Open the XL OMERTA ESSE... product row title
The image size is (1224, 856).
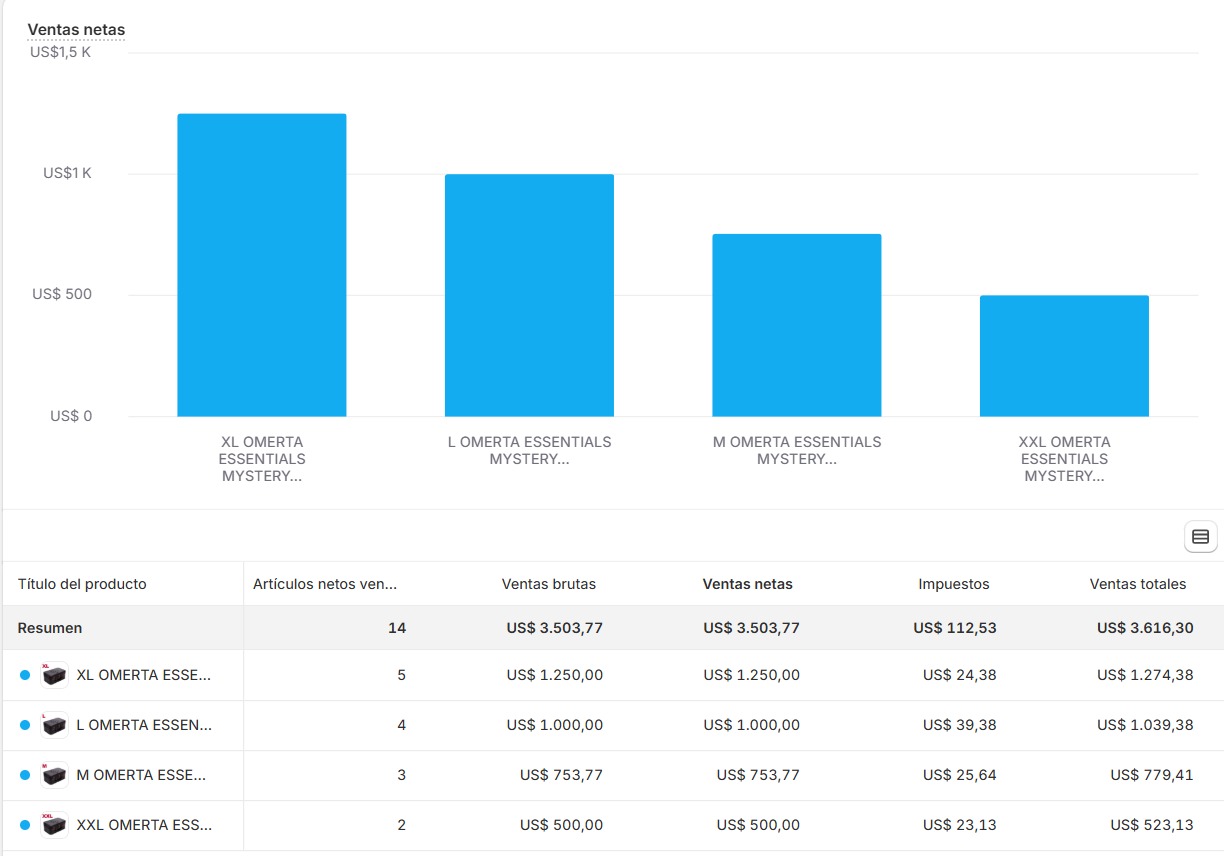pyautogui.click(x=144, y=675)
